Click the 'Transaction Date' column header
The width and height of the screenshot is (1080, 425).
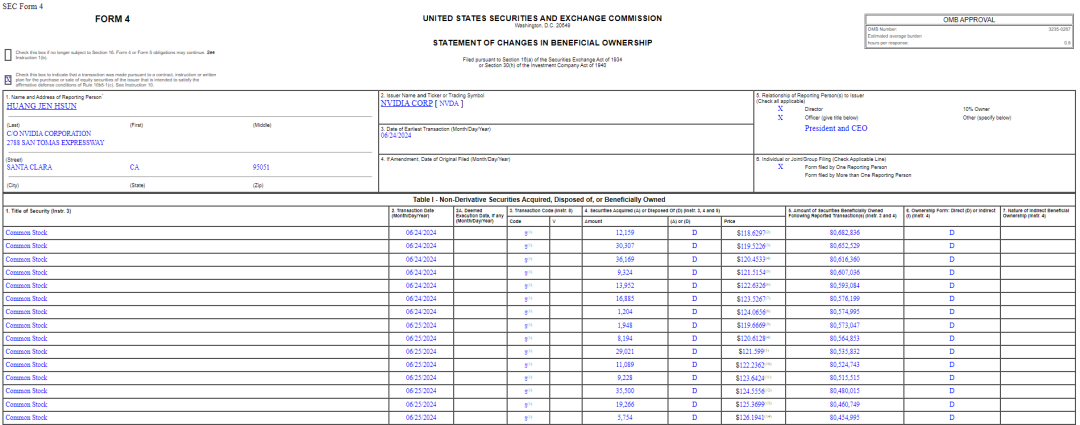coord(413,212)
